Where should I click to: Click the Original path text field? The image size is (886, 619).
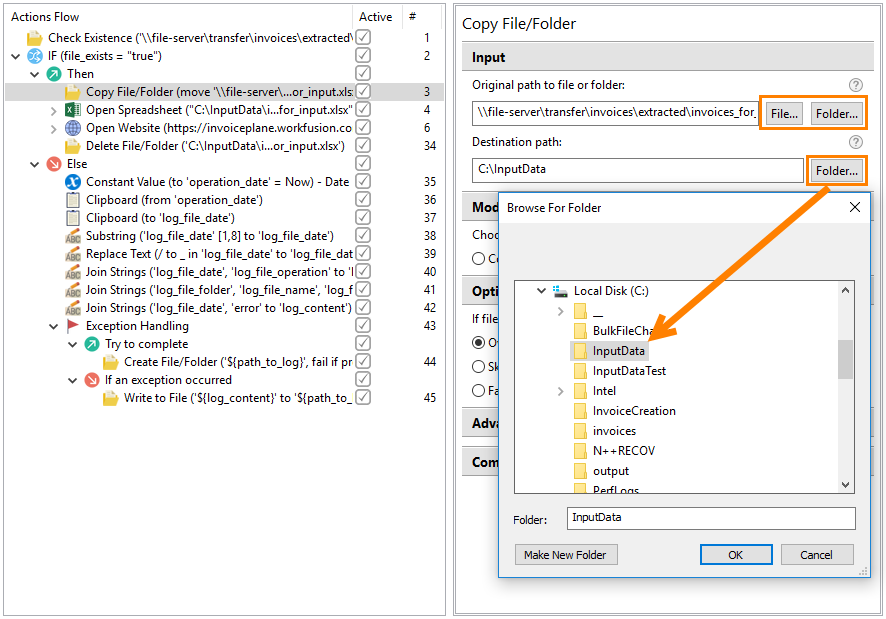pos(615,113)
